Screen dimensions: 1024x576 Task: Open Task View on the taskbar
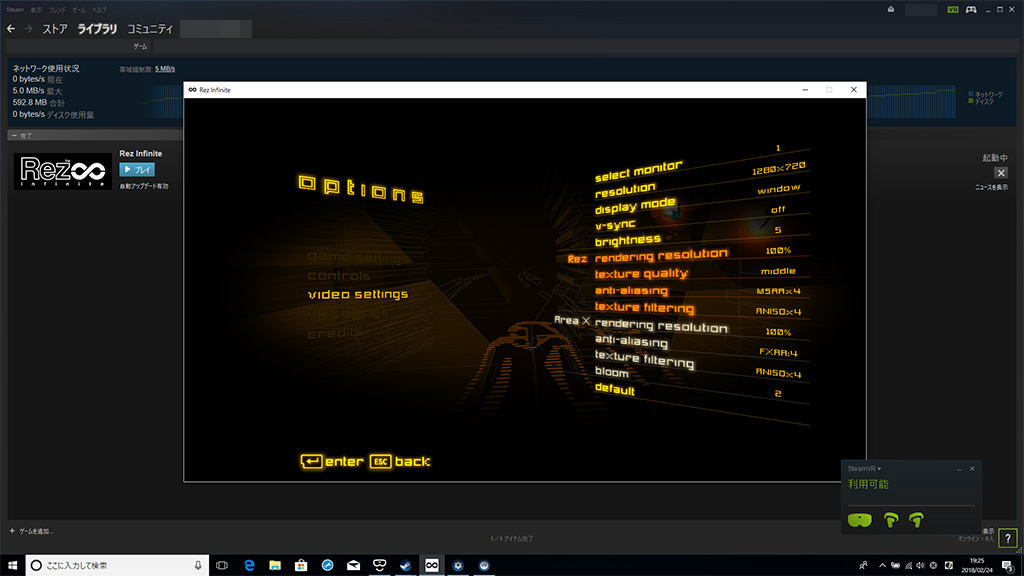[222, 566]
